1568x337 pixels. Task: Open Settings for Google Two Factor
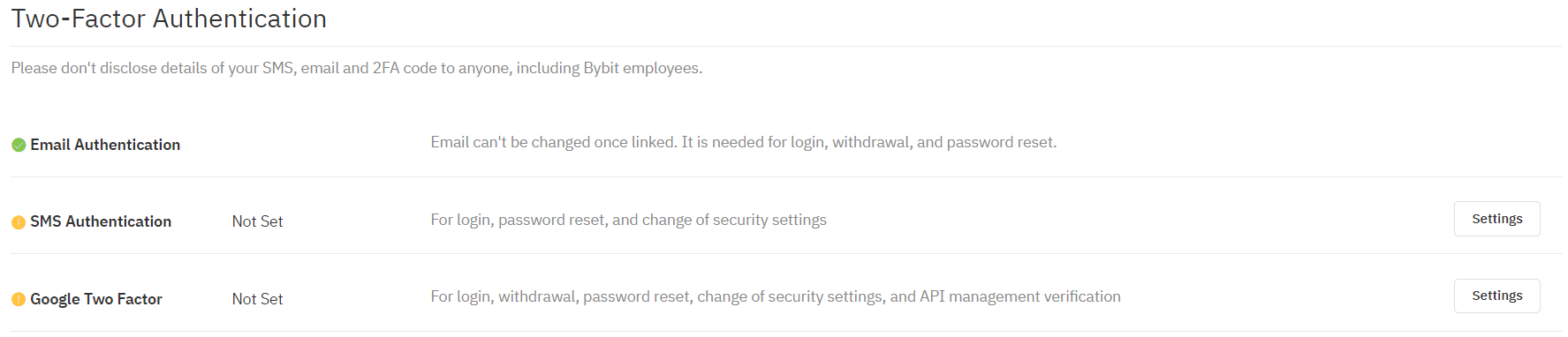pos(1496,296)
